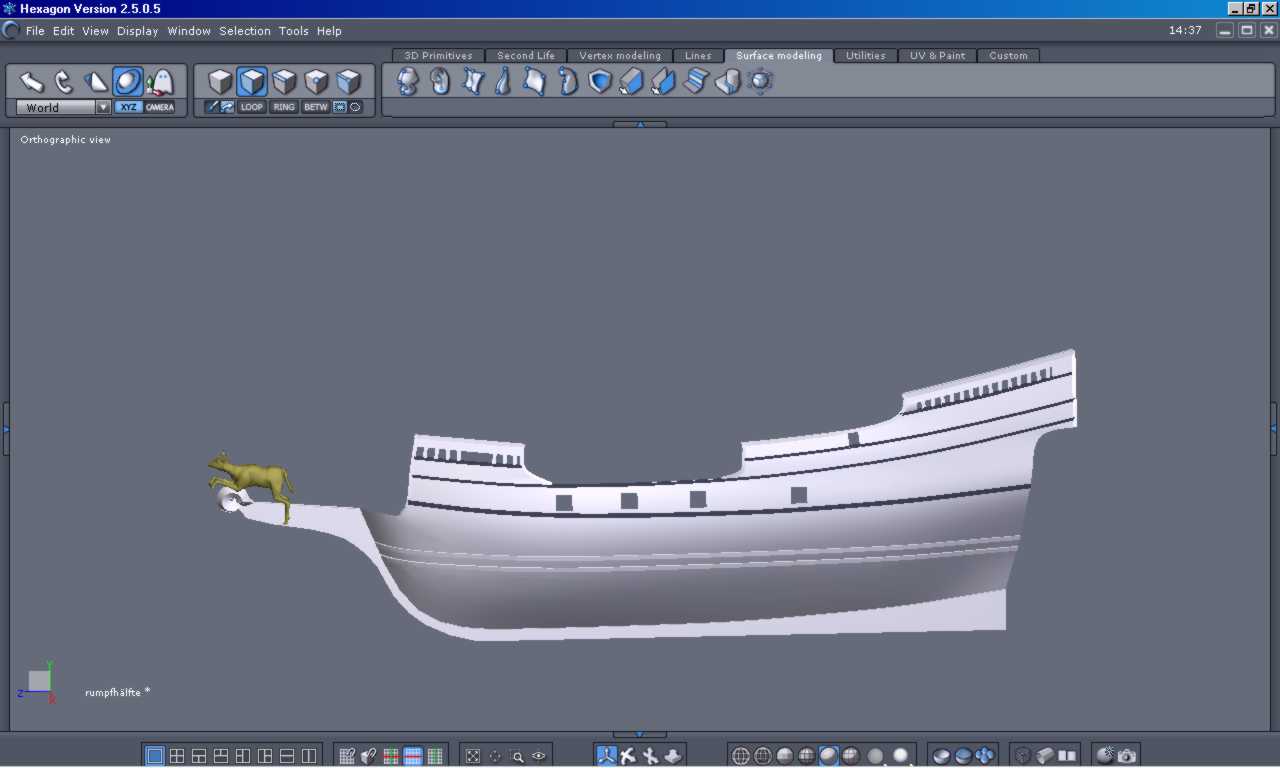This screenshot has height=768, width=1280.
Task: Open the 3D Primitives tab
Action: tap(438, 56)
